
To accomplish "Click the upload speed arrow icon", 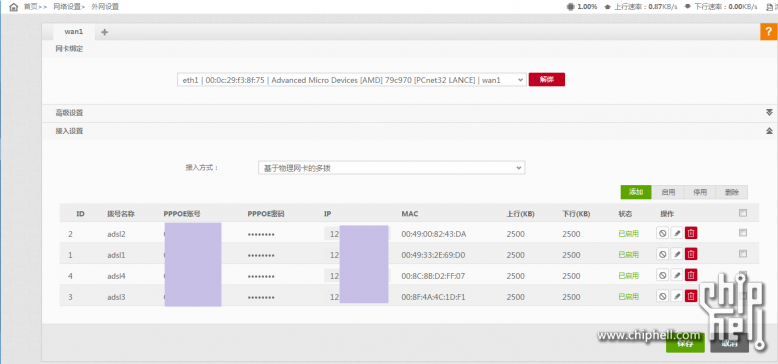I will coord(607,7).
